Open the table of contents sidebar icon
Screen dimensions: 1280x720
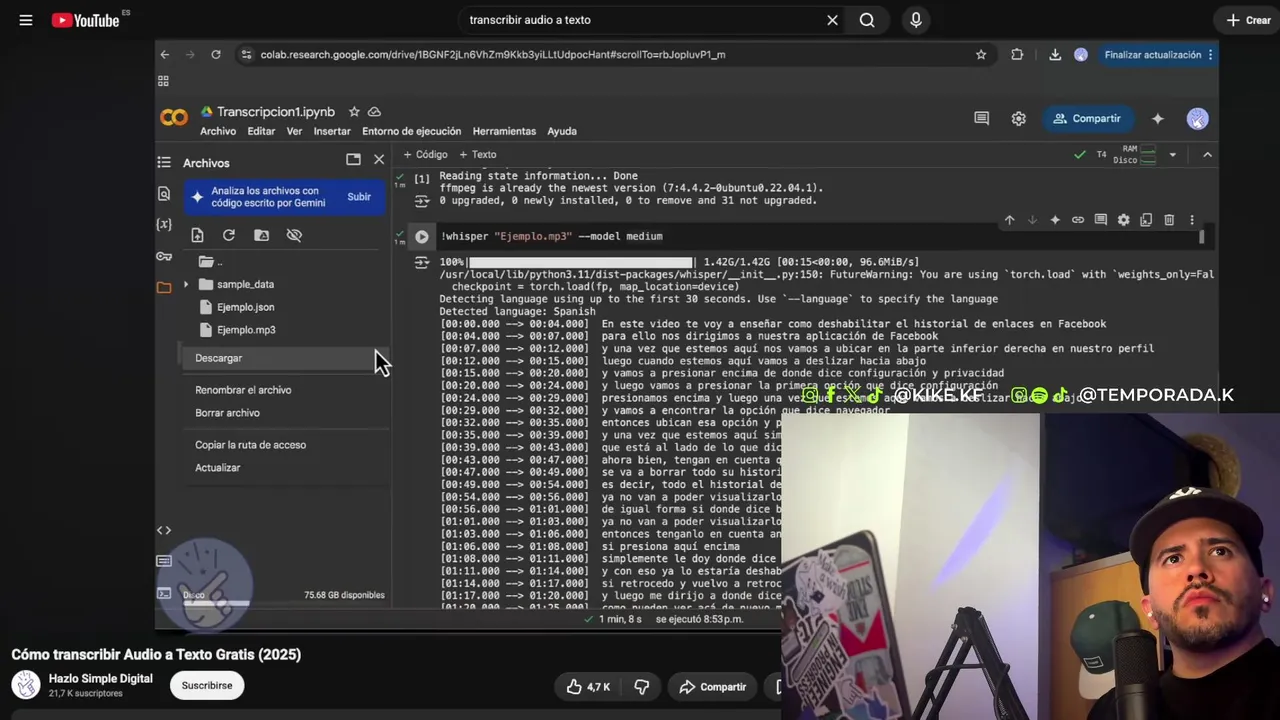point(164,162)
